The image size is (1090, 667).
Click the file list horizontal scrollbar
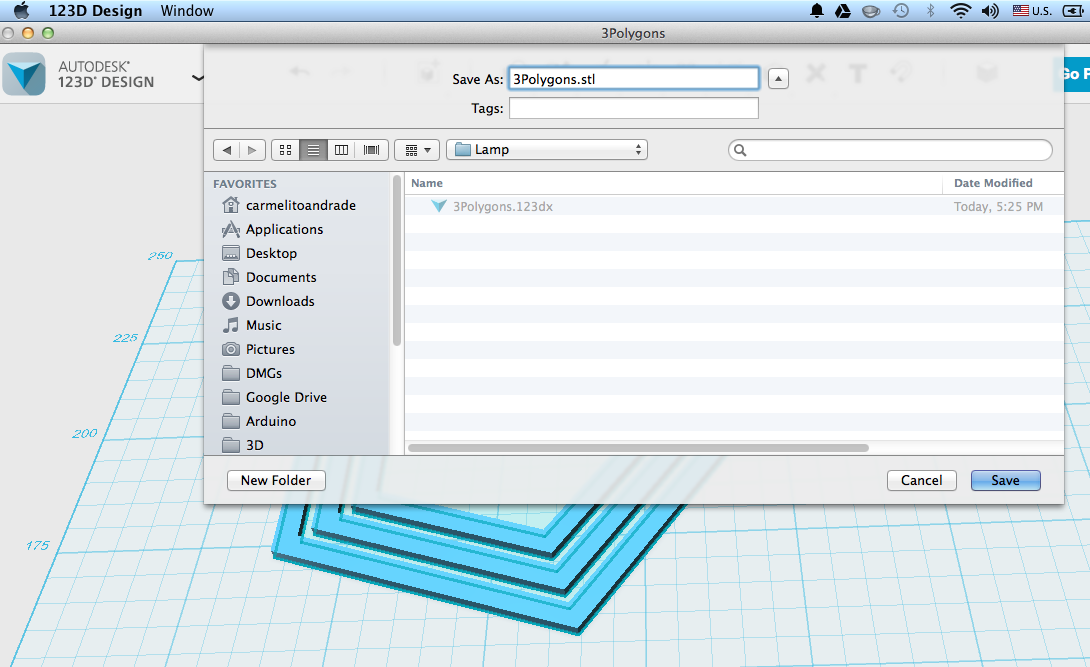point(638,447)
